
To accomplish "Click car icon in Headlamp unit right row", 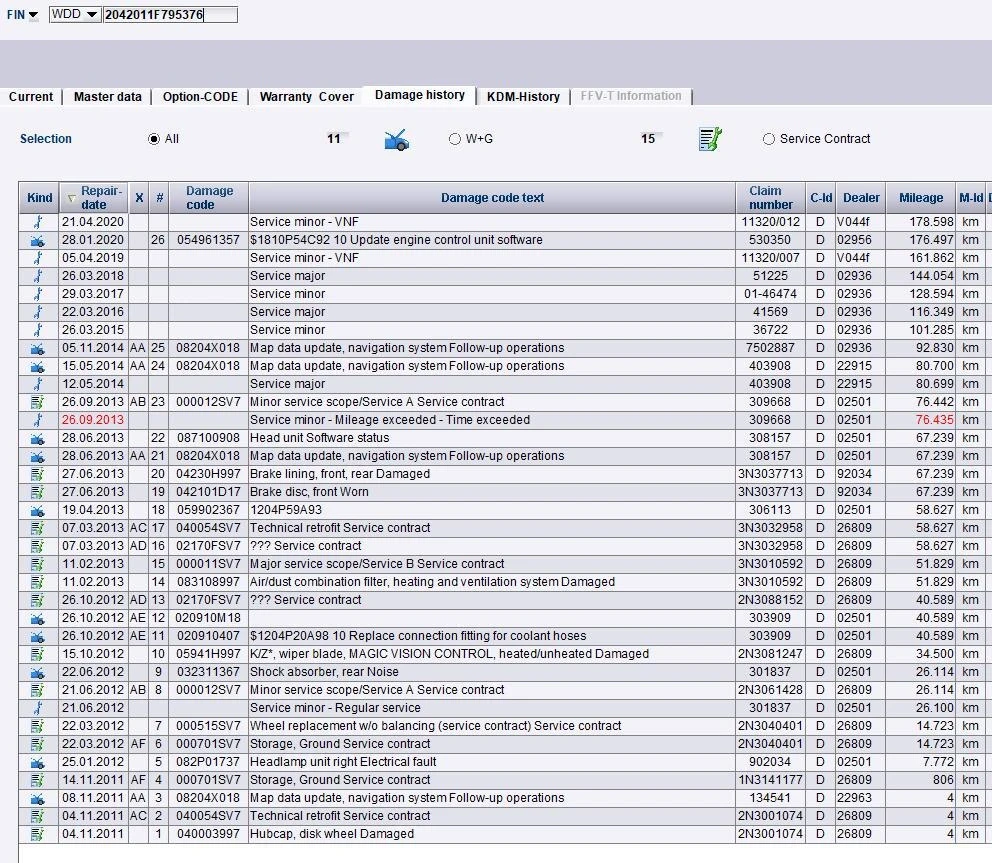I will tap(38, 762).
